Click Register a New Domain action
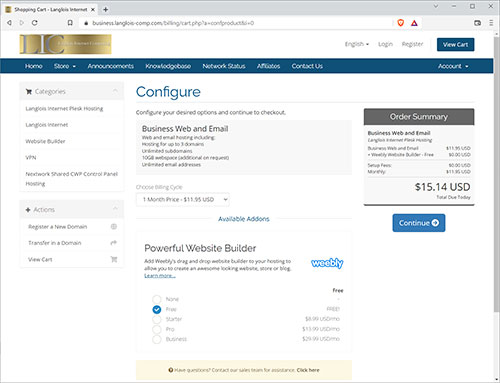The height and width of the screenshot is (383, 500). [x=58, y=227]
